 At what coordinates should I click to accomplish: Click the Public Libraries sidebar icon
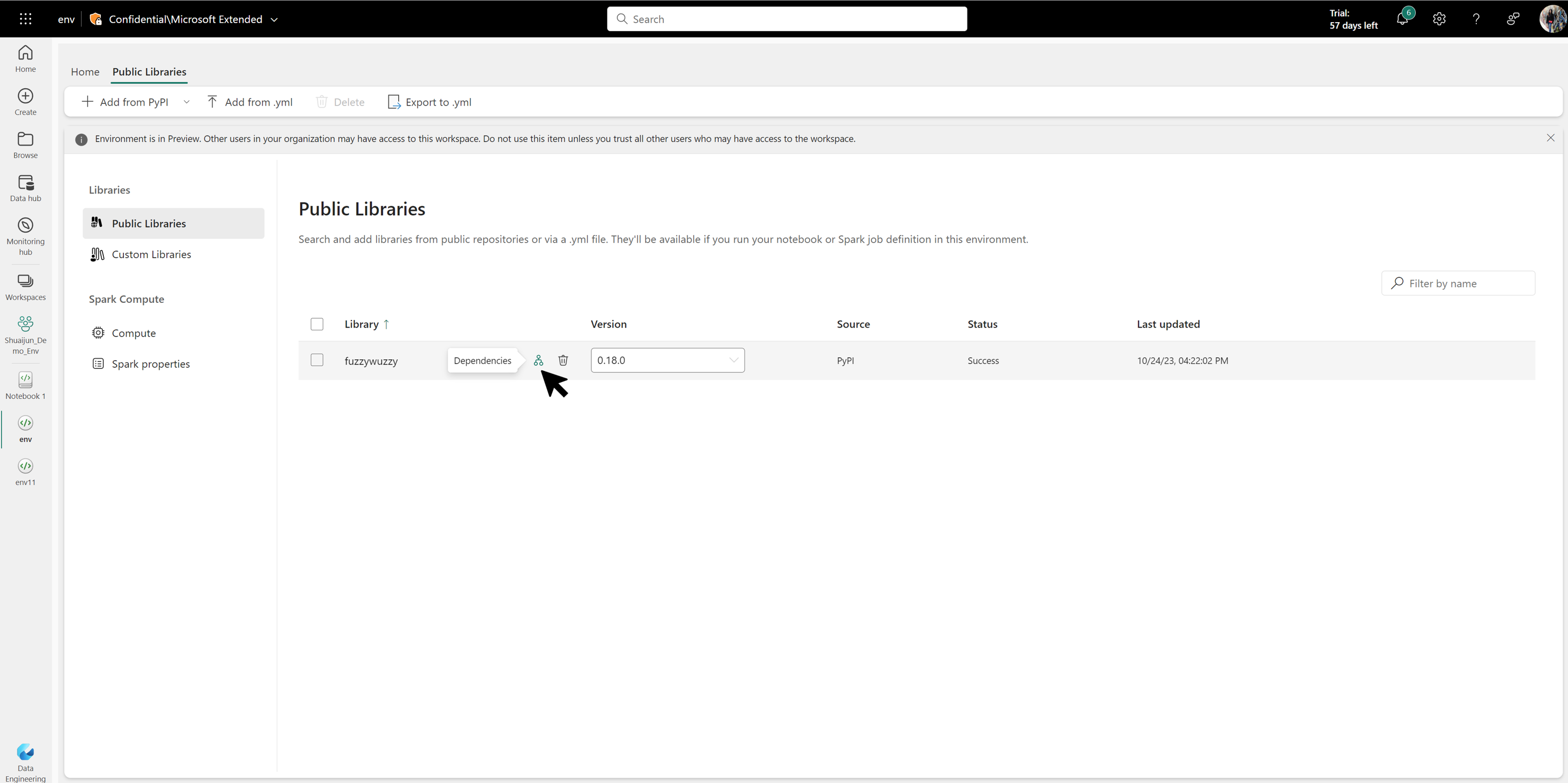click(x=97, y=222)
